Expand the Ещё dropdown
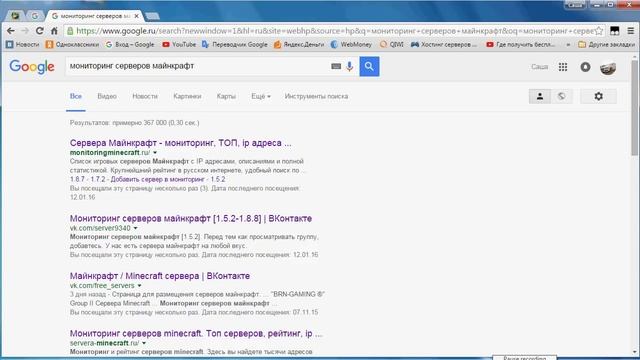This screenshot has height=360, width=640. tap(261, 96)
